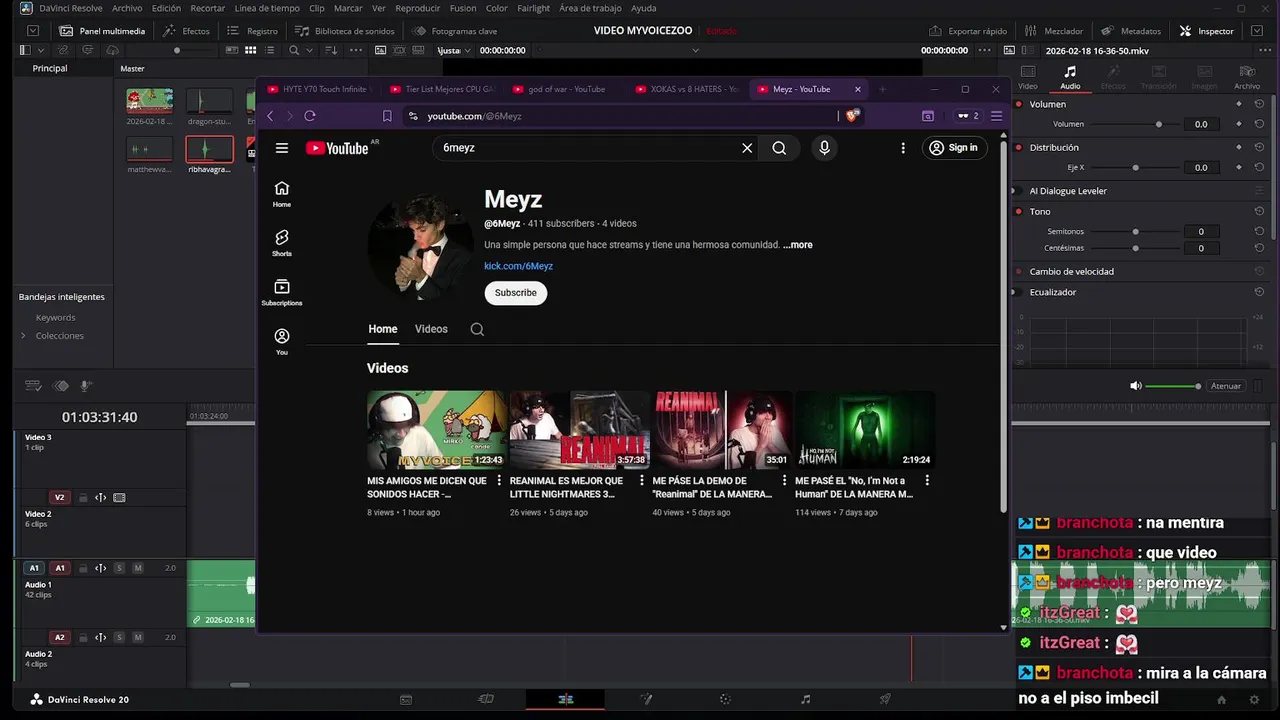Adjust Semitonos pitch slider
This screenshot has width=1280, height=720.
(1136, 231)
